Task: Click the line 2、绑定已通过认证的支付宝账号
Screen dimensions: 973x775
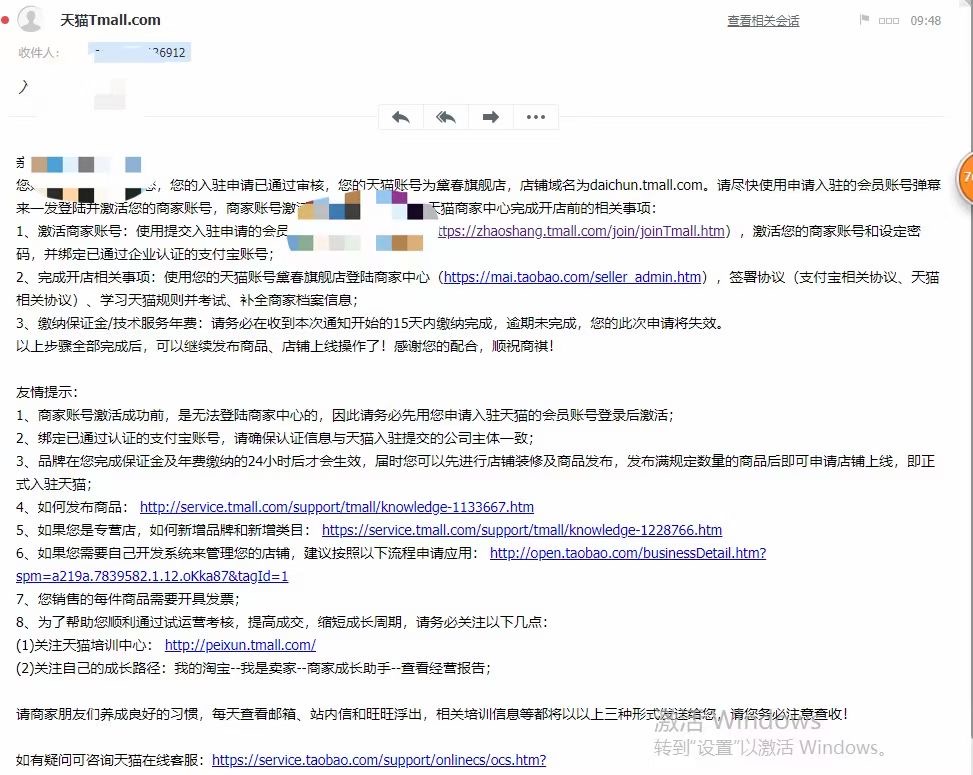Action: (x=274, y=438)
